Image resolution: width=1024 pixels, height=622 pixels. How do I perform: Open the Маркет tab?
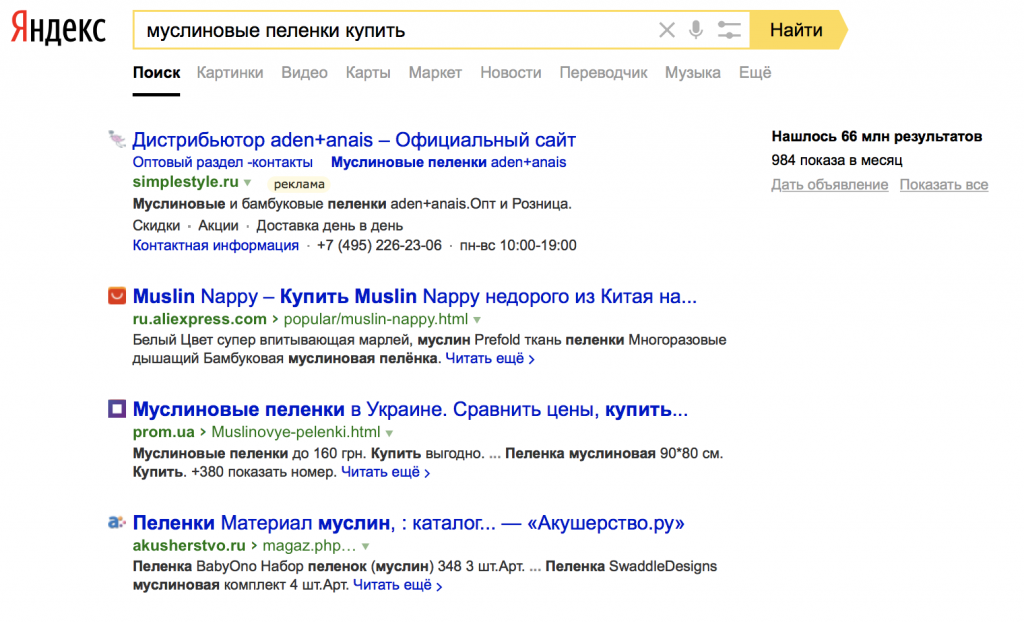click(x=435, y=73)
